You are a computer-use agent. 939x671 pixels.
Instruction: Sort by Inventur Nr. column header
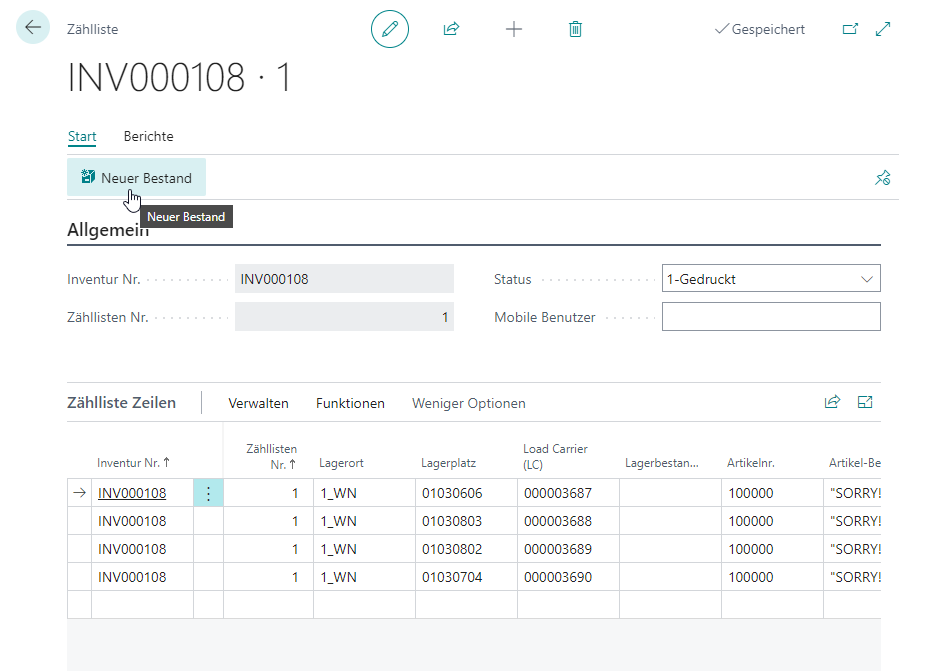(x=133, y=463)
